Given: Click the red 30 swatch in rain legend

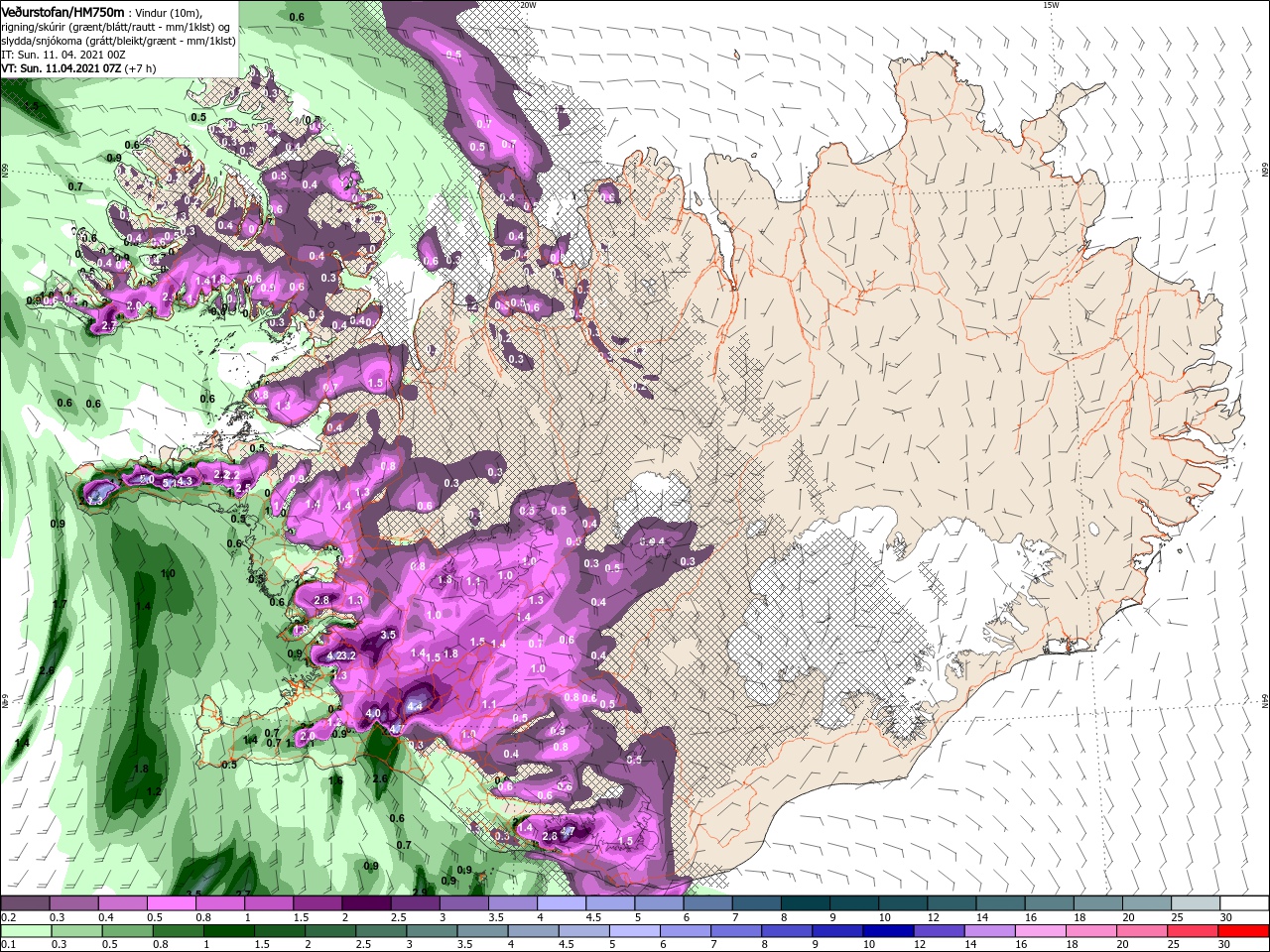Looking at the screenshot, I should [x=1242, y=931].
